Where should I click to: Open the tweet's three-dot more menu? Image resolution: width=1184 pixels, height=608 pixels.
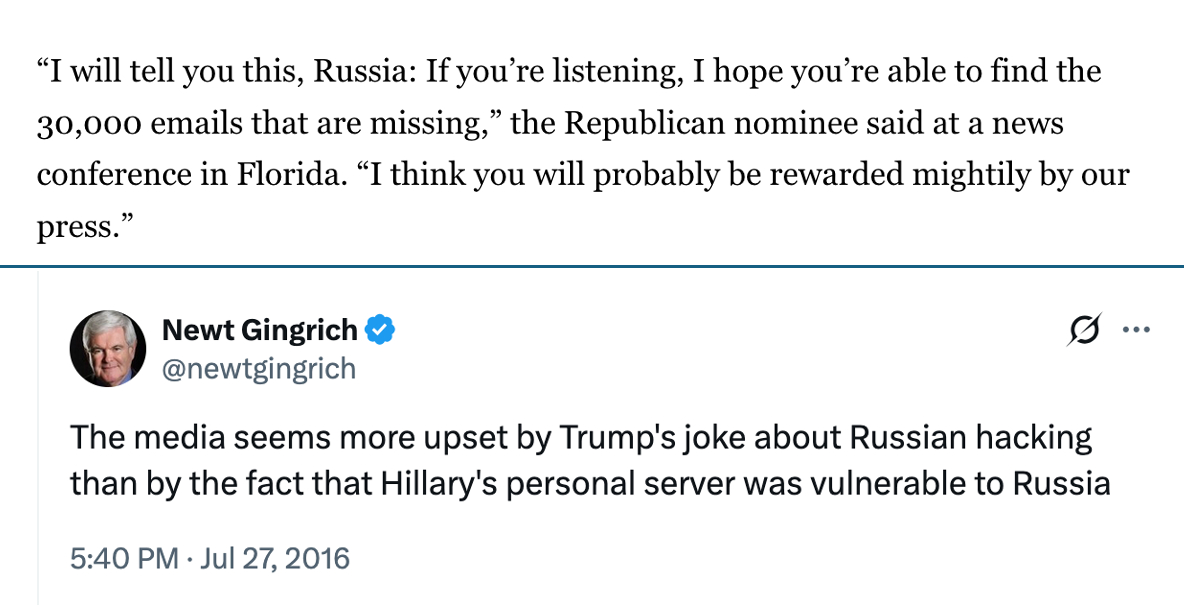[x=1137, y=329]
